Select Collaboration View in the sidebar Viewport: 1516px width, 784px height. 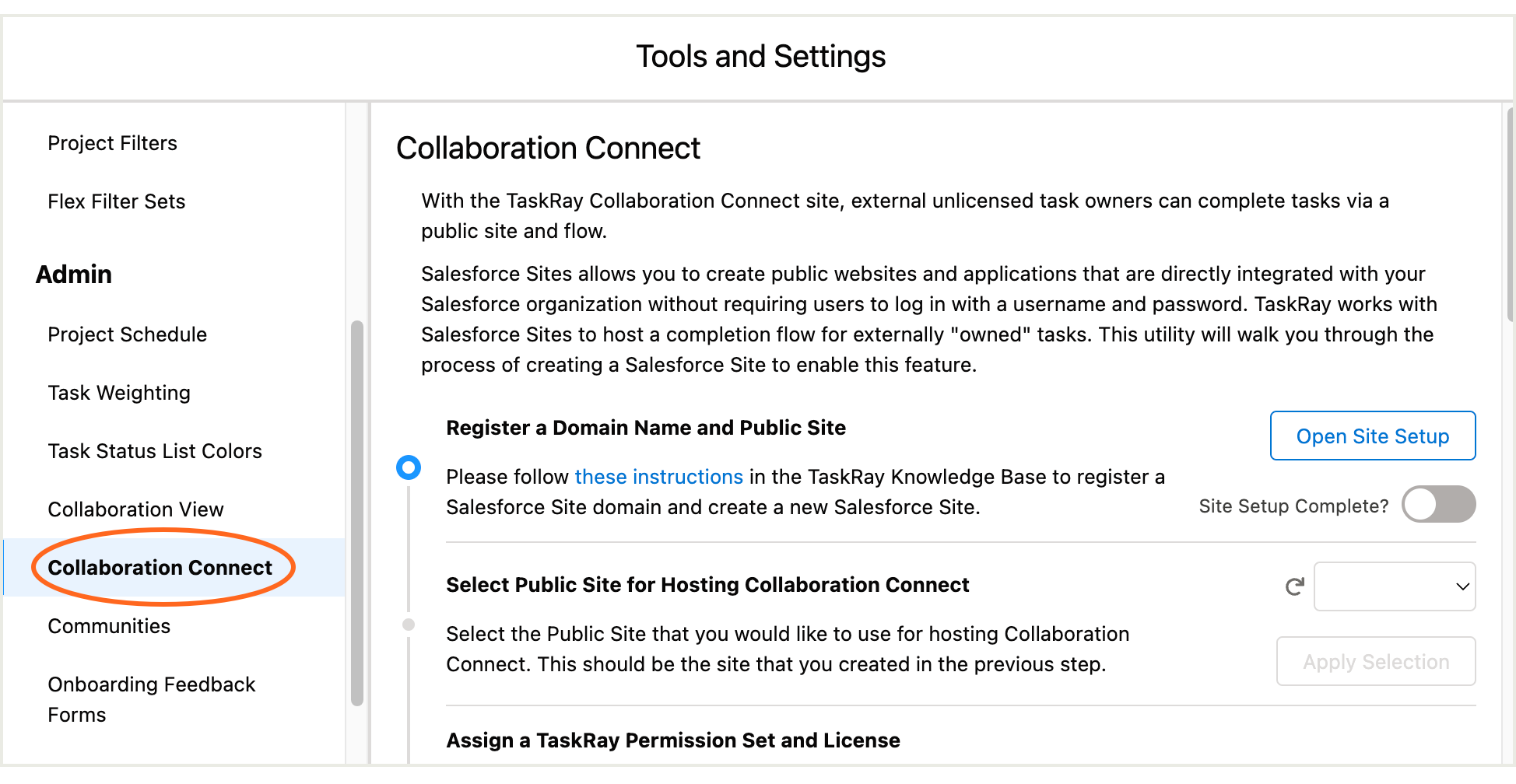(135, 509)
